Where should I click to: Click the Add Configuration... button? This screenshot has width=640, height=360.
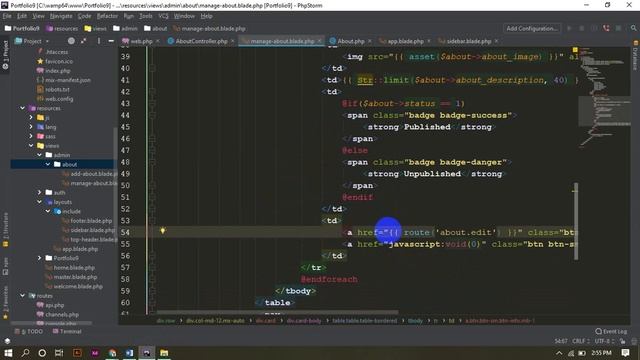(532, 28)
